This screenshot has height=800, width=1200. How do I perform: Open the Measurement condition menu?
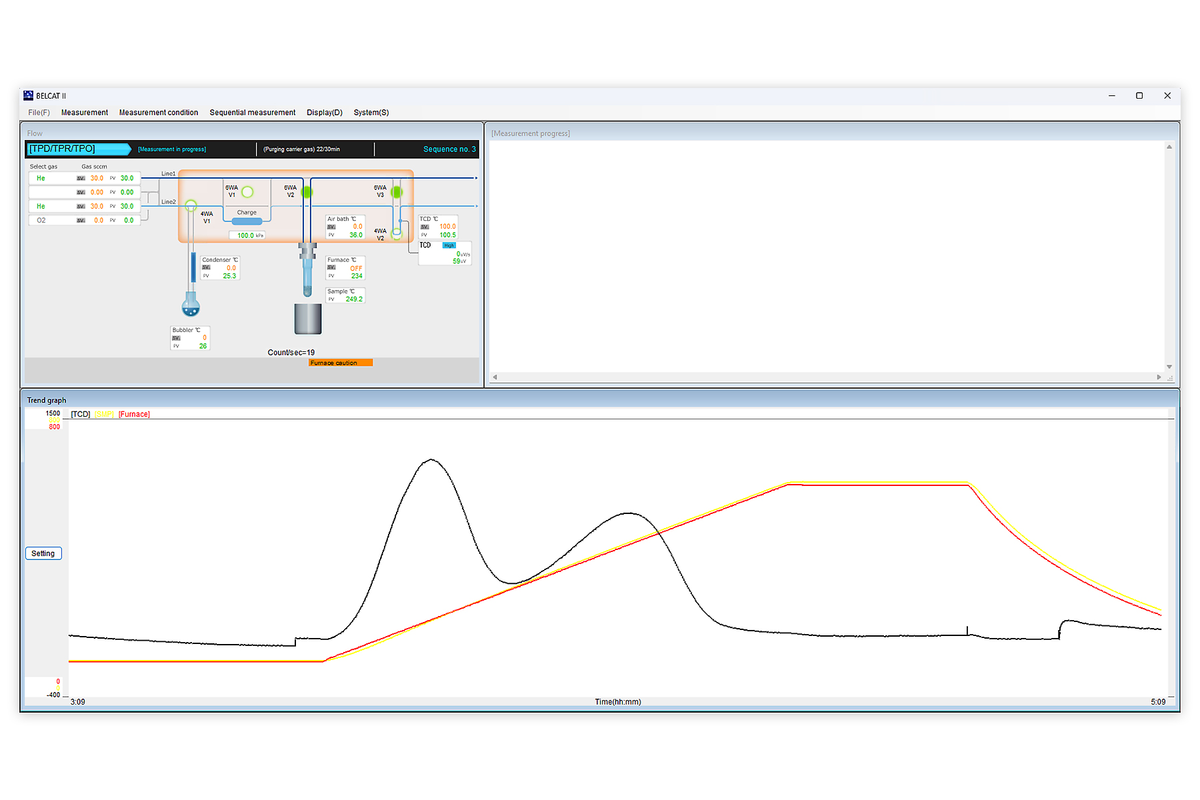[158, 112]
